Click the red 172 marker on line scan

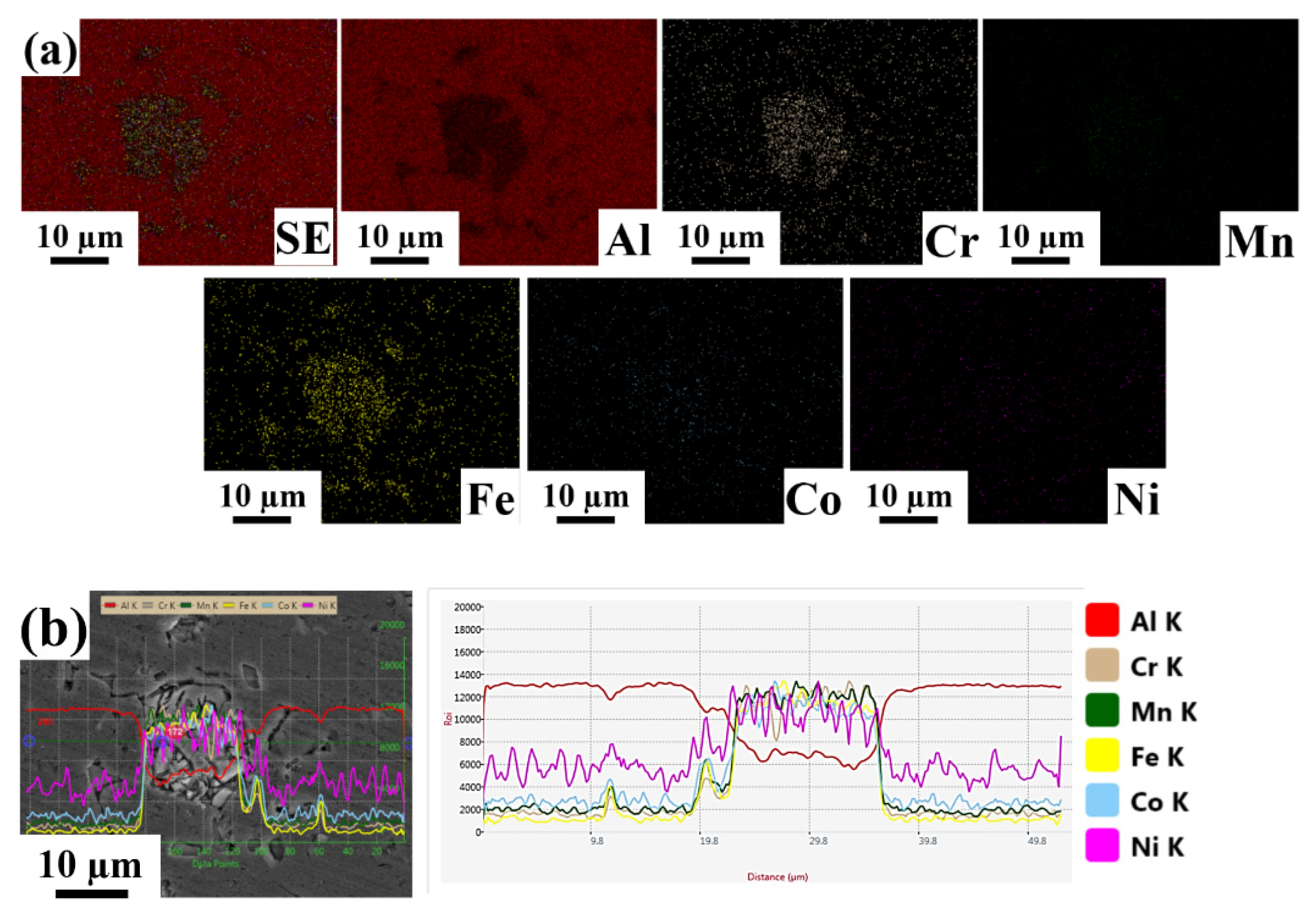175,732
